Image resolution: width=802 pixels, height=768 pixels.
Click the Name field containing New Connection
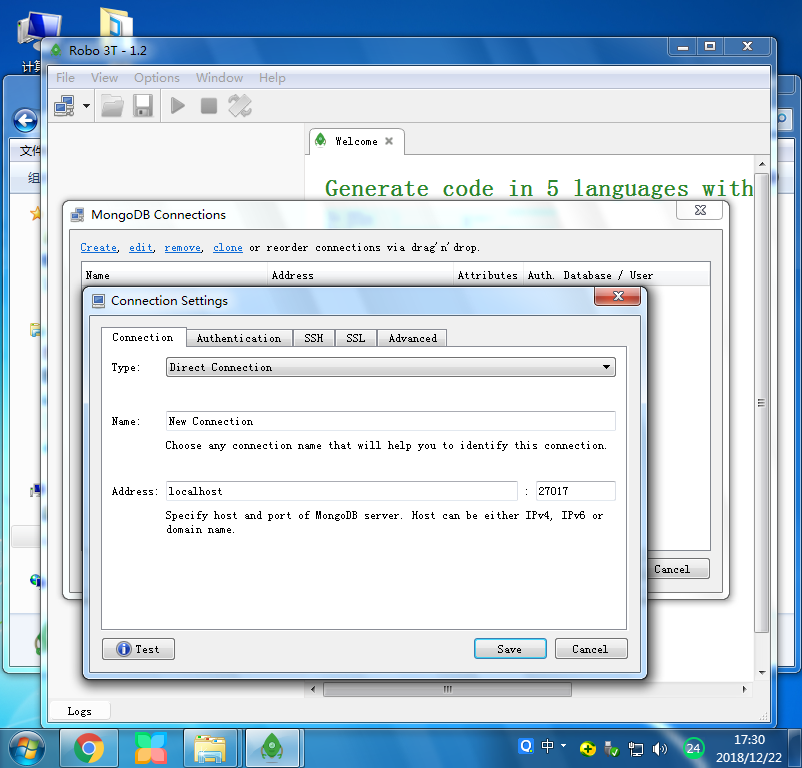[391, 421]
